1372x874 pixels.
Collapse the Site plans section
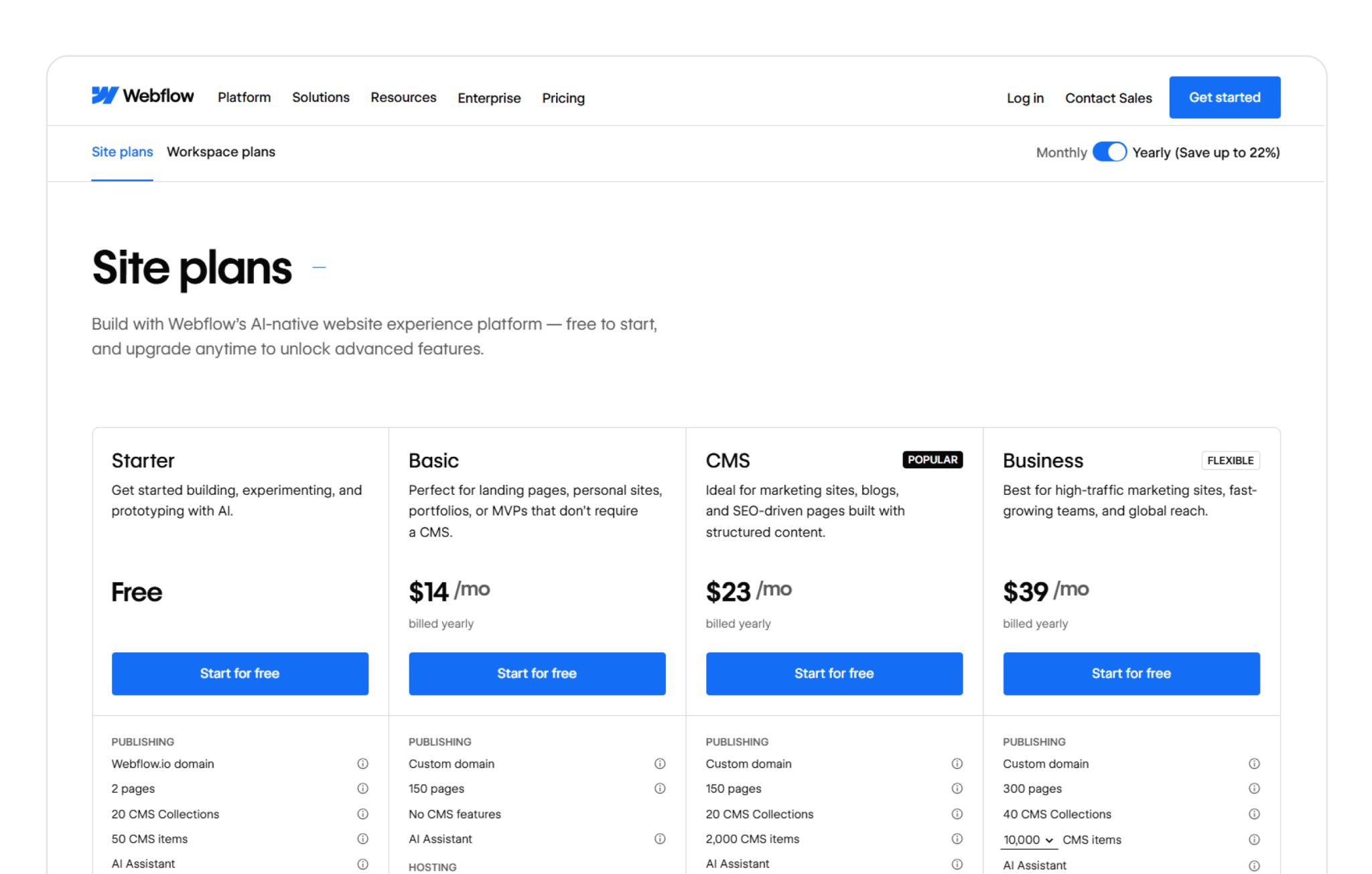click(x=320, y=267)
